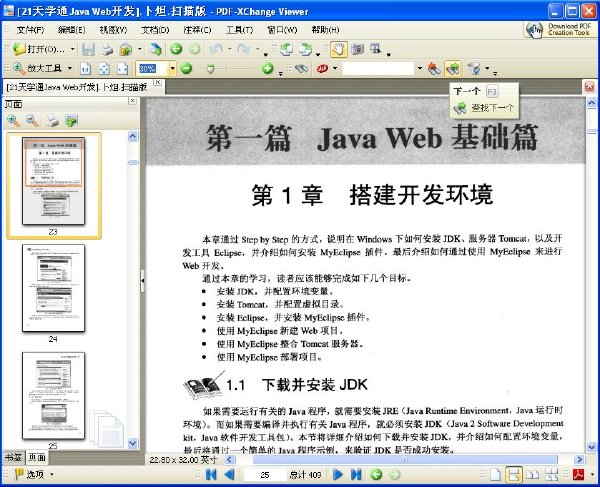
Task: Click the rotate clockwise icon
Action: click(x=305, y=49)
